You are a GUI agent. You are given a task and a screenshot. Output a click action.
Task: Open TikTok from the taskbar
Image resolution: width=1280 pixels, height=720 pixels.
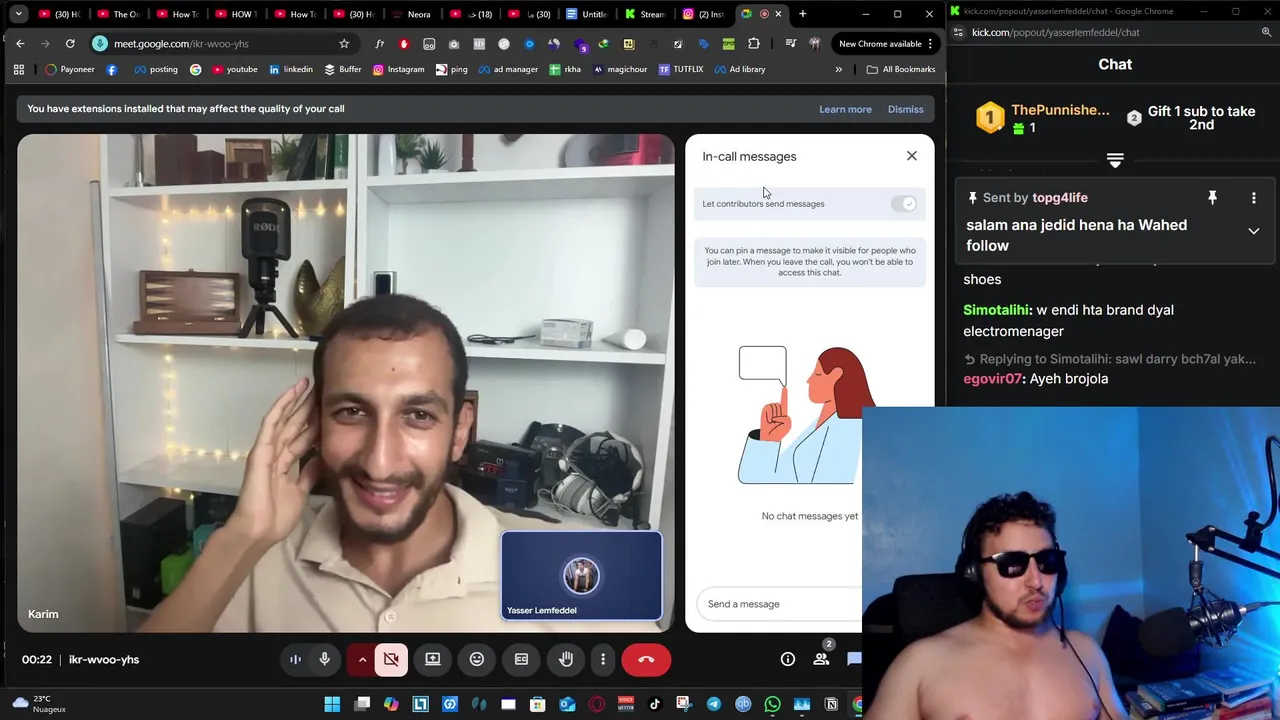point(655,704)
